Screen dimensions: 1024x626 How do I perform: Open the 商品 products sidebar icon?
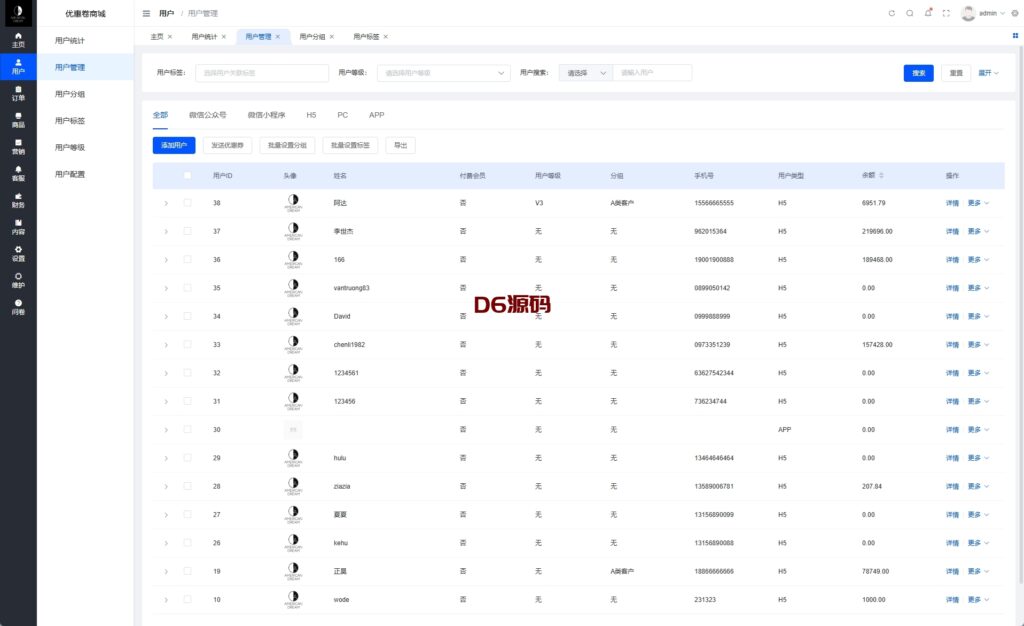click(x=18, y=120)
